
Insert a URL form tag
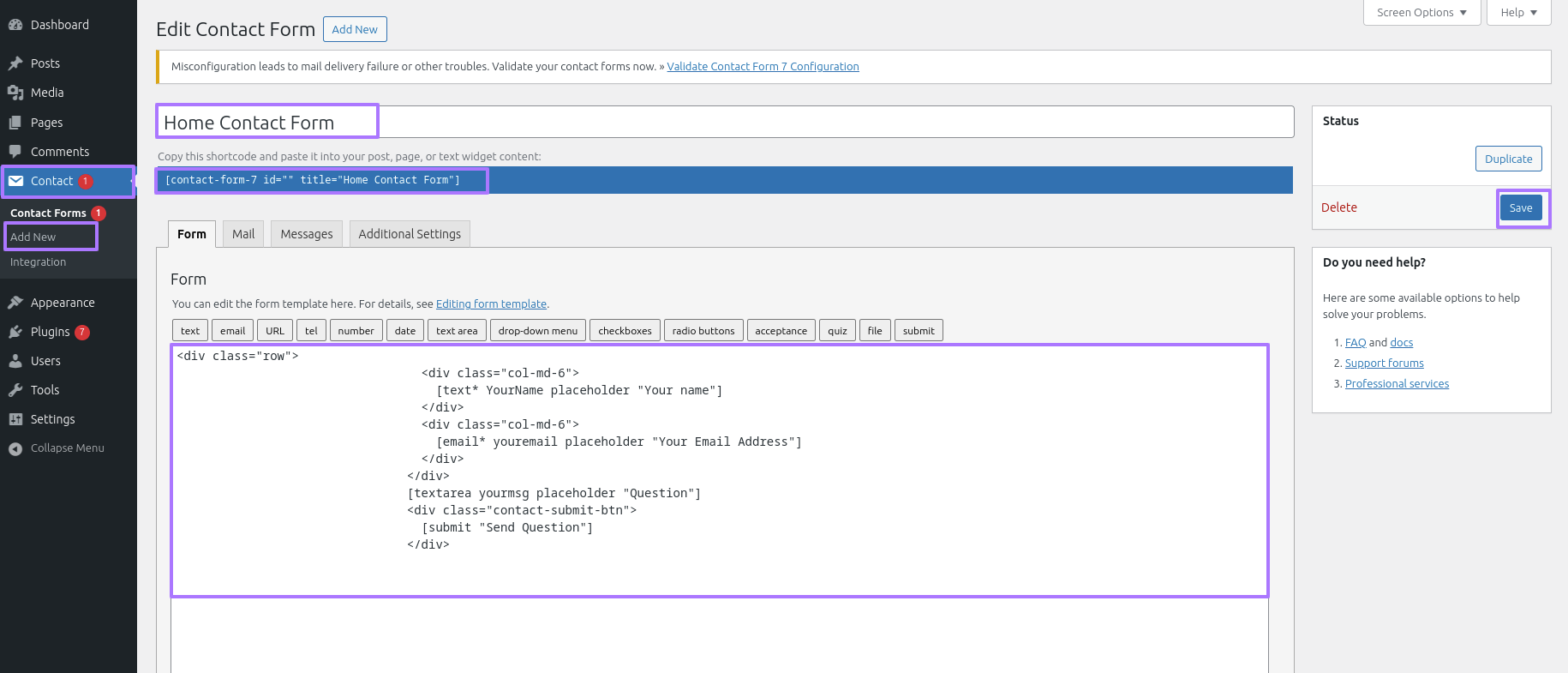point(275,331)
